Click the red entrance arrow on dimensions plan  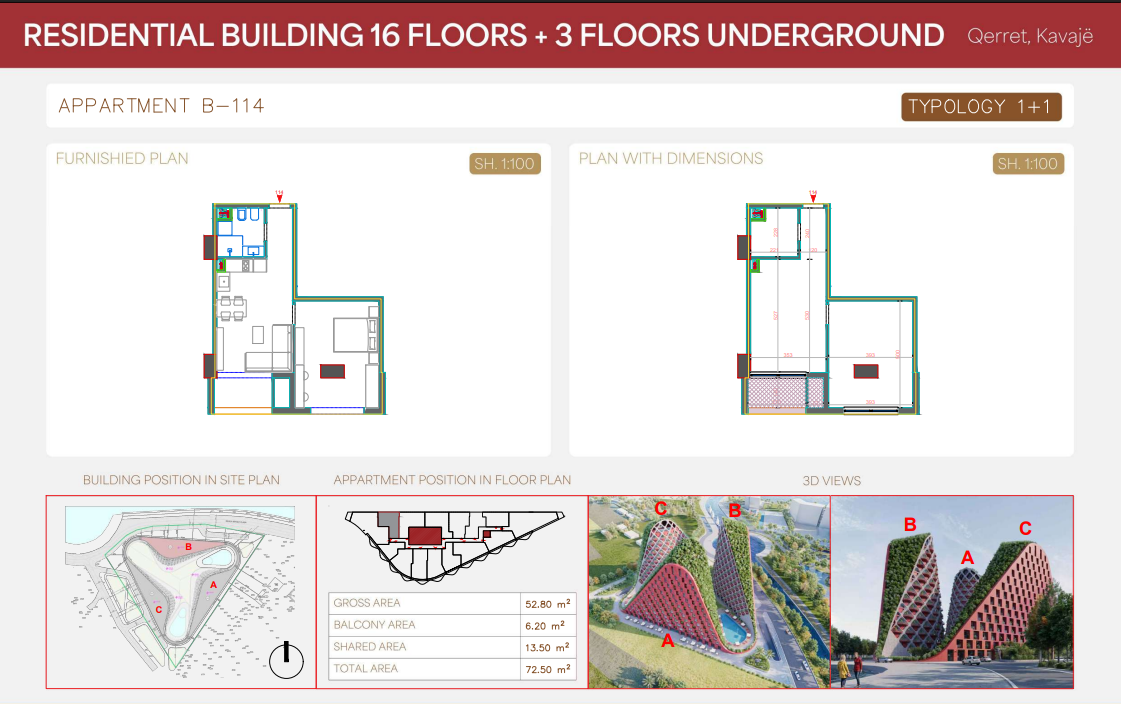tap(813, 198)
